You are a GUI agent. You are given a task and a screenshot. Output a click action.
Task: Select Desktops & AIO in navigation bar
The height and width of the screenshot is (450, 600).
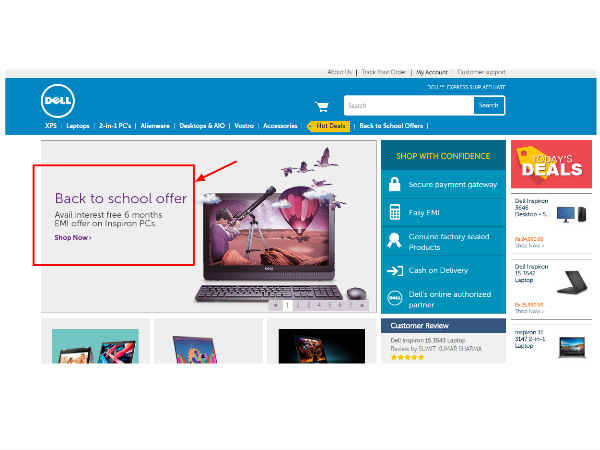point(203,126)
